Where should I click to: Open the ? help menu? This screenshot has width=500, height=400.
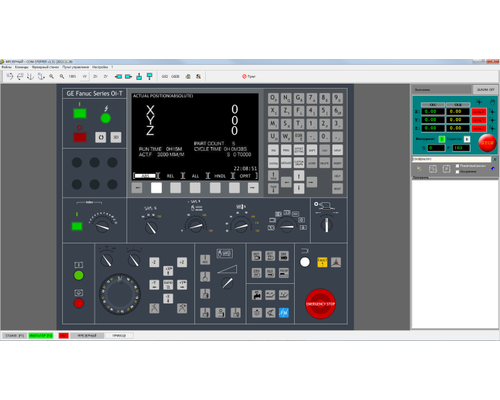coord(112,67)
